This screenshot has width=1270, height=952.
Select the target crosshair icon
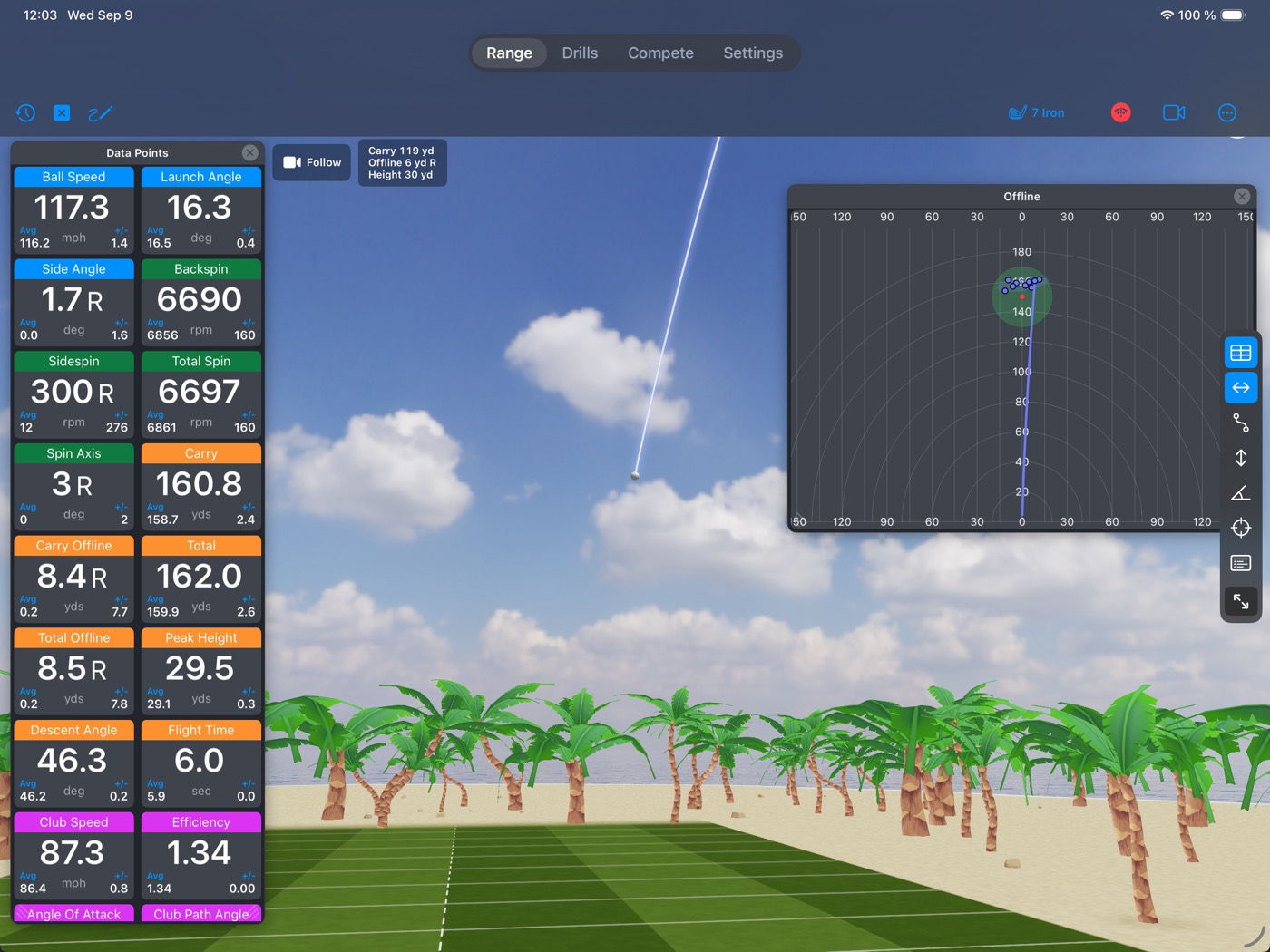1241,528
